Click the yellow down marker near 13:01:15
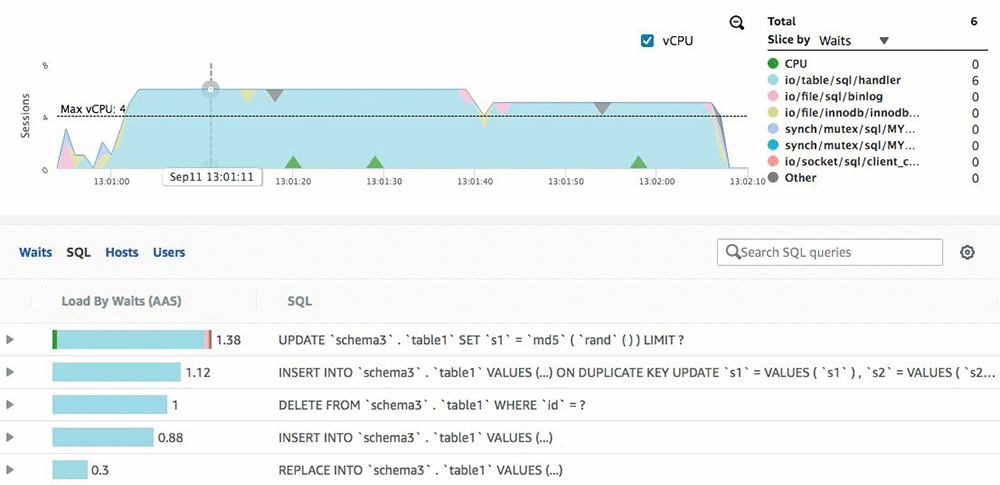 (x=247, y=95)
